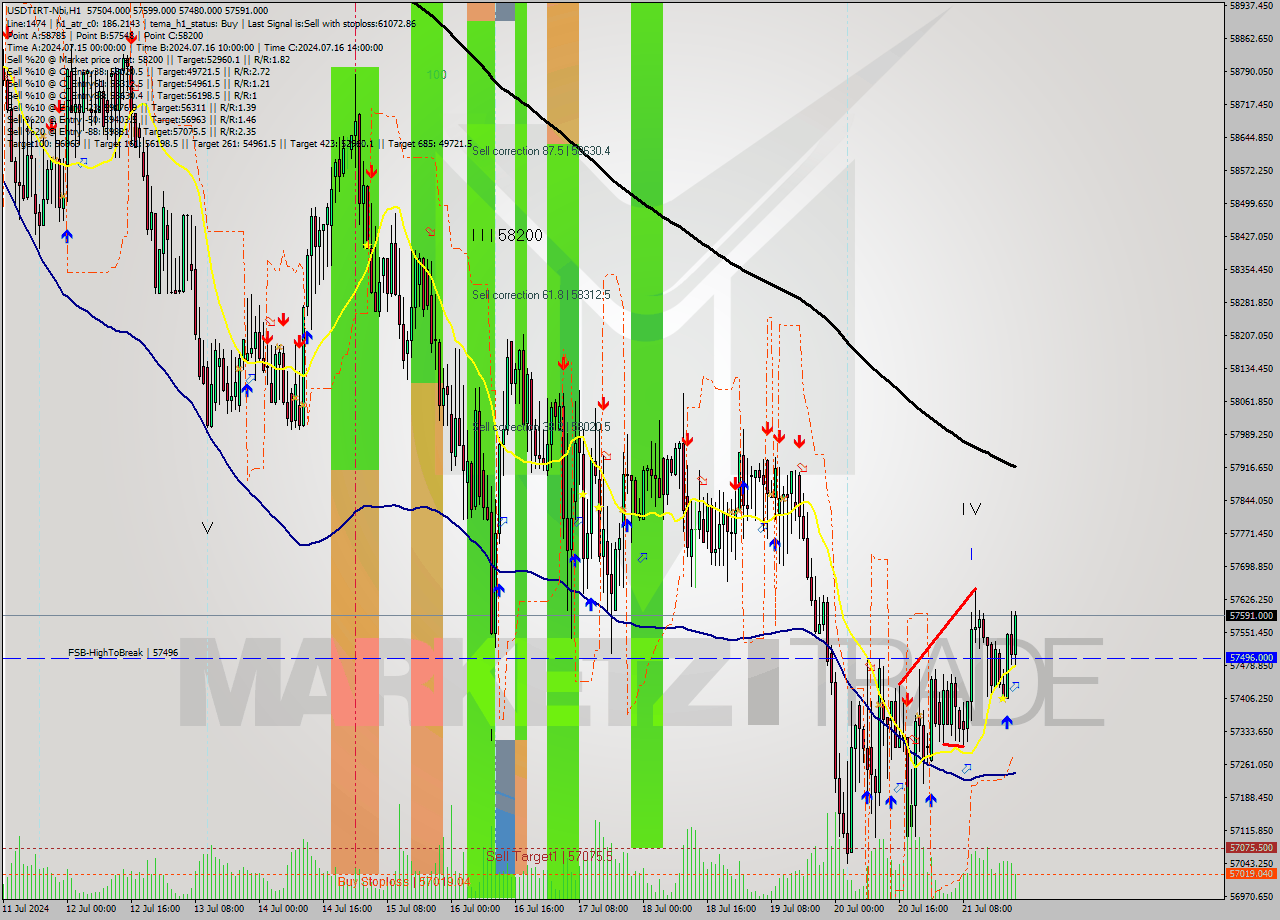
Task: Click the 'Time A:2024.07.15 00:00:00' line
Action: (x=67, y=47)
